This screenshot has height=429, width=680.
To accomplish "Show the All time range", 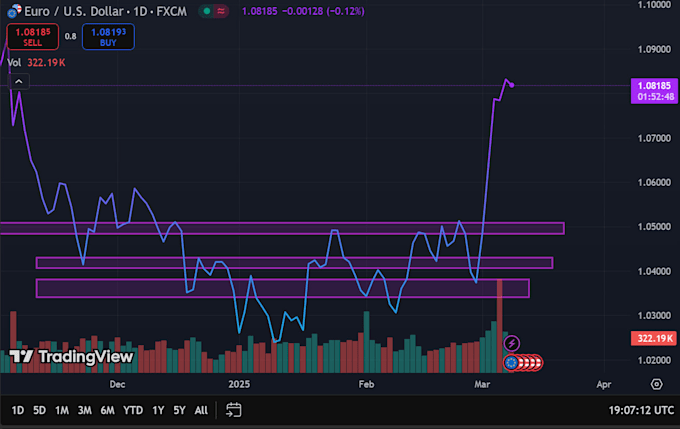I will click(x=201, y=410).
